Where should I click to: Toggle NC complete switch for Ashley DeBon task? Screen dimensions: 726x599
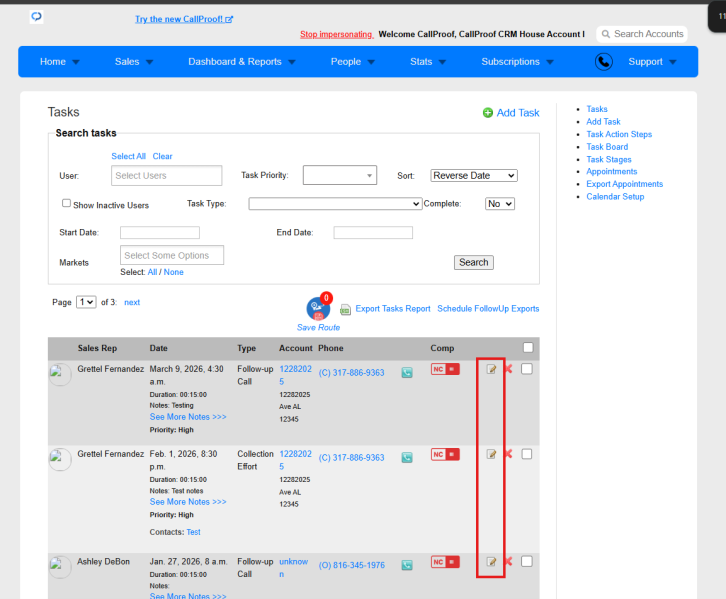click(x=445, y=562)
